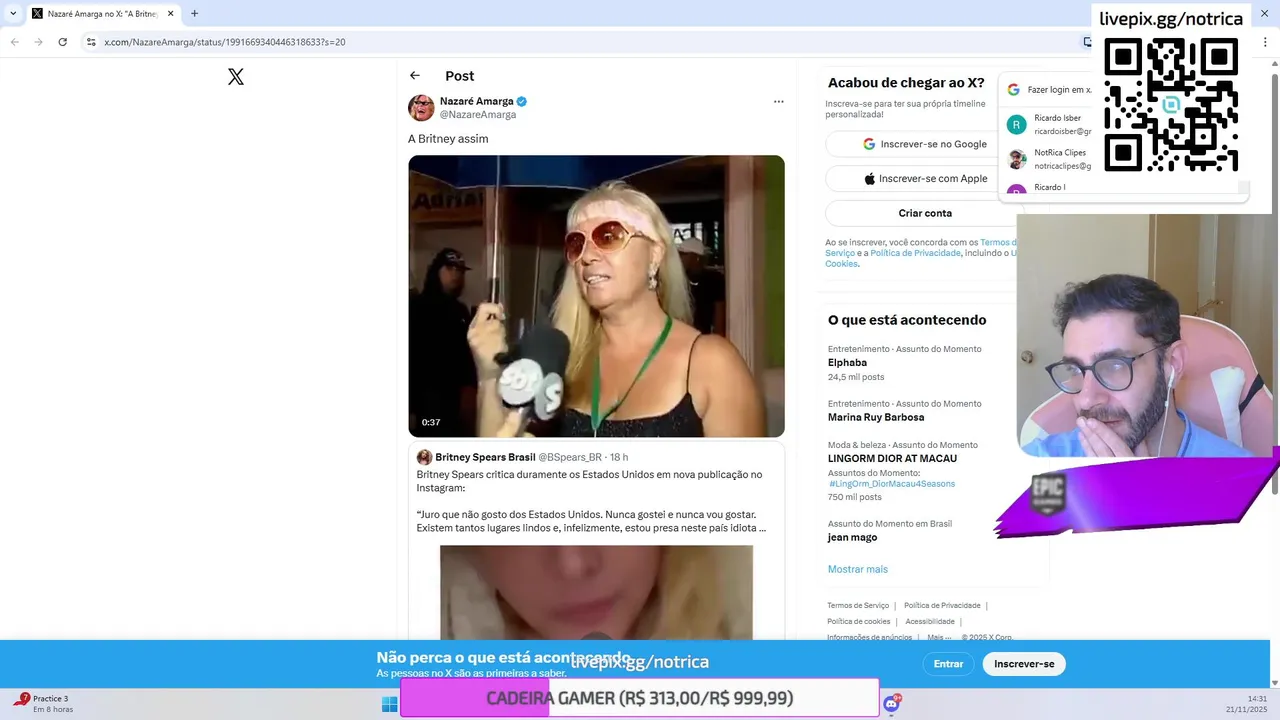Screen dimensions: 1280x720
Task: Open the Acessibilidade footer link
Action: 930,621
